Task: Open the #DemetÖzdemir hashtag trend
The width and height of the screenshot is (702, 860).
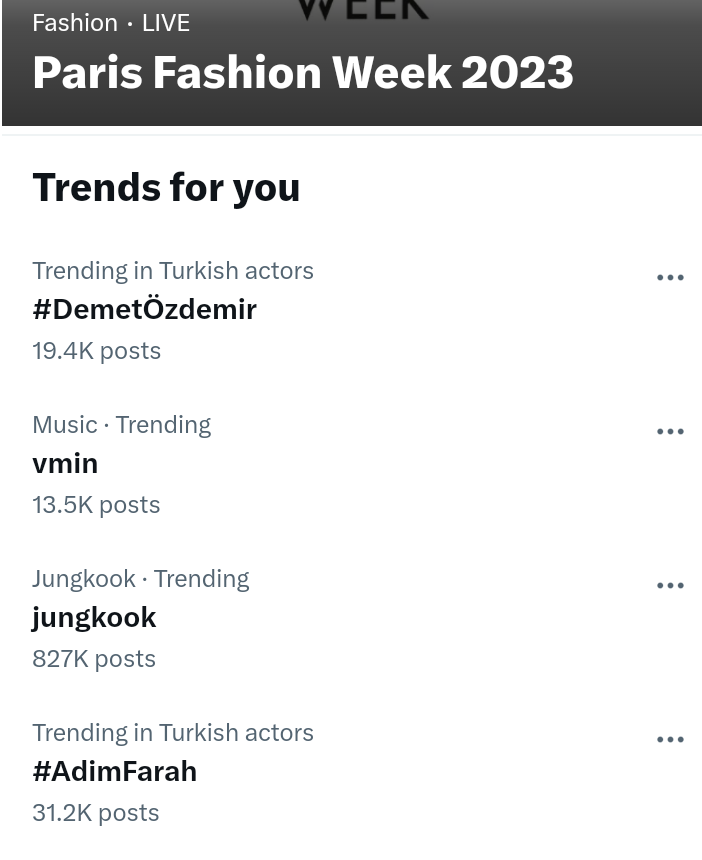Action: (x=144, y=309)
